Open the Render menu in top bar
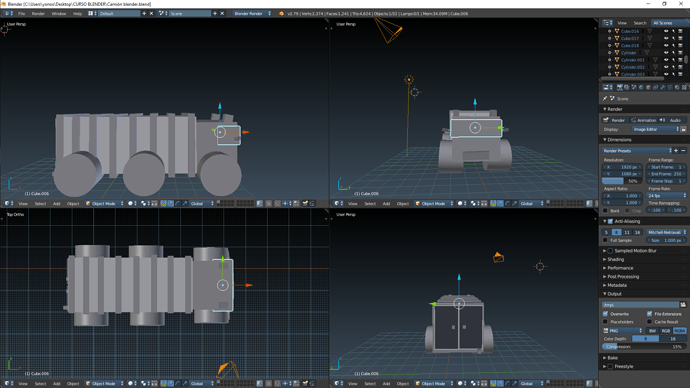The width and height of the screenshot is (690, 388). click(38, 14)
